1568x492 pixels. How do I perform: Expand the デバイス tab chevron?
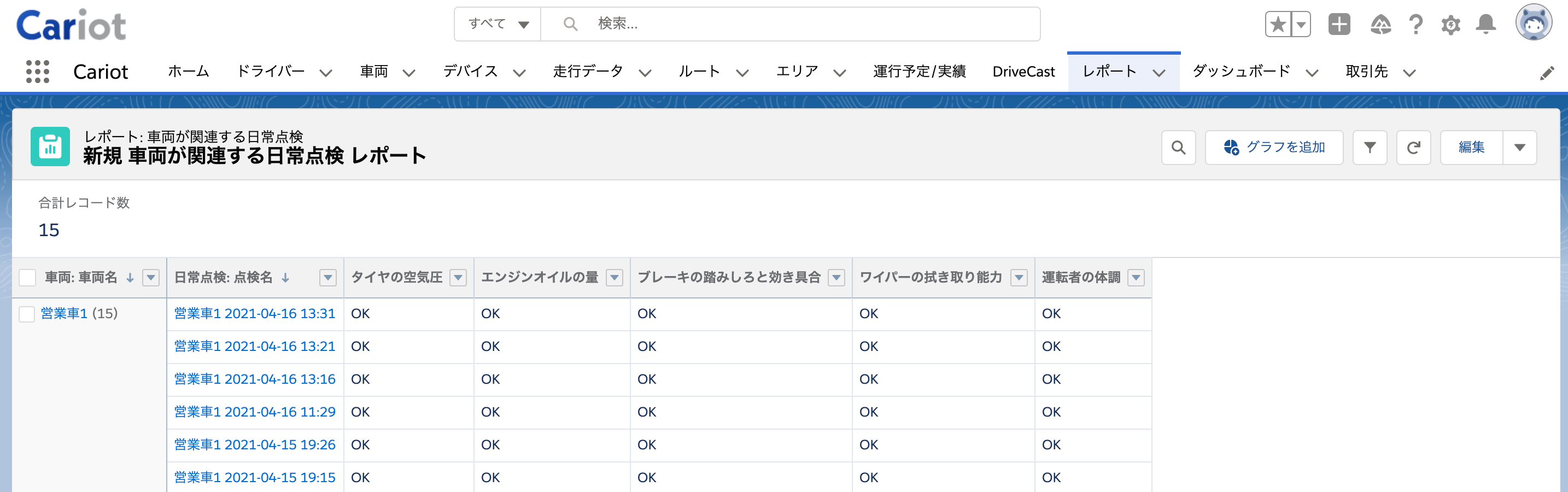pyautogui.click(x=519, y=73)
